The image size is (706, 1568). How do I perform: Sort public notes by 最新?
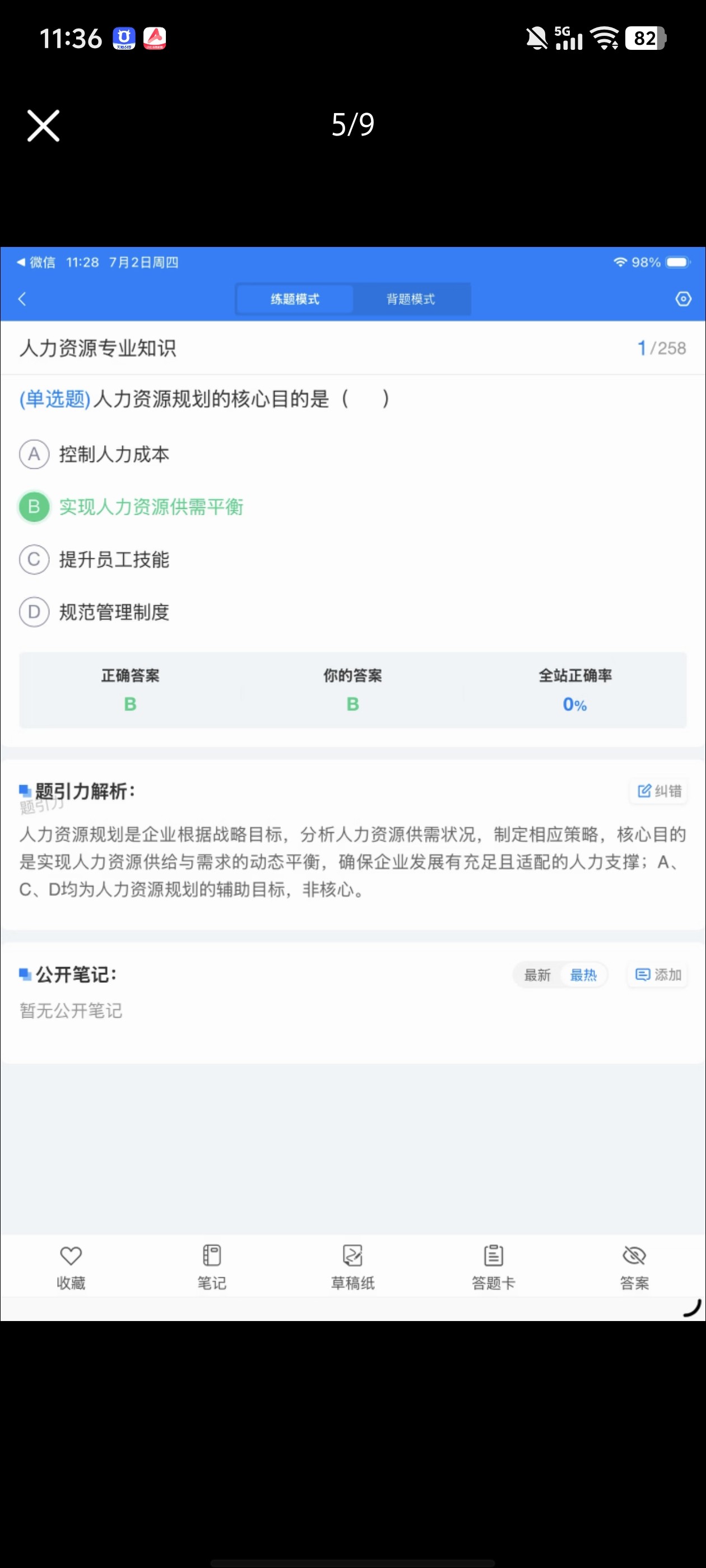[x=537, y=975]
